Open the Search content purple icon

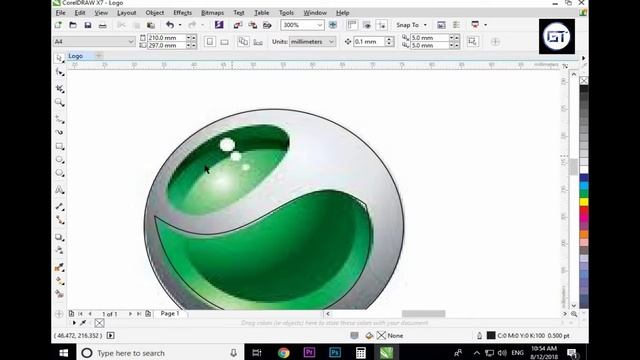tap(219, 25)
